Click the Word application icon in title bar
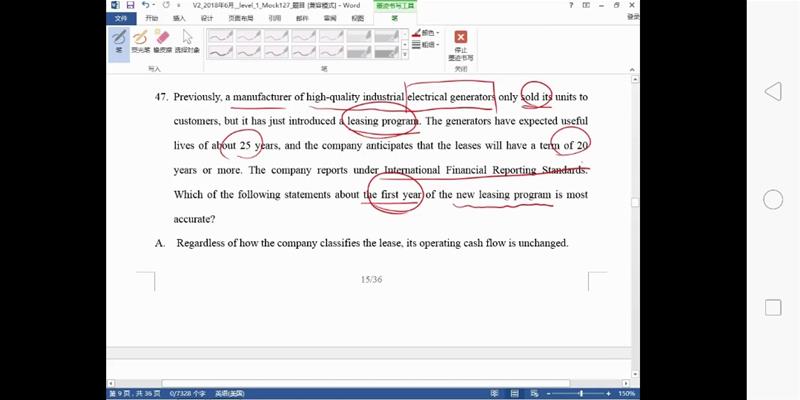 click(115, 5)
